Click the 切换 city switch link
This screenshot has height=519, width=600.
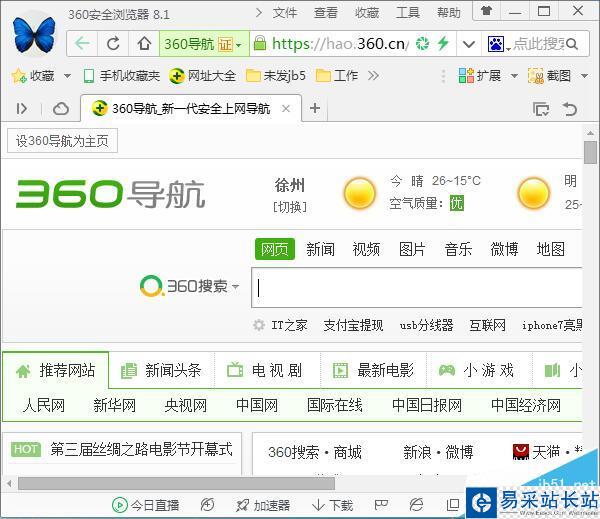point(290,207)
